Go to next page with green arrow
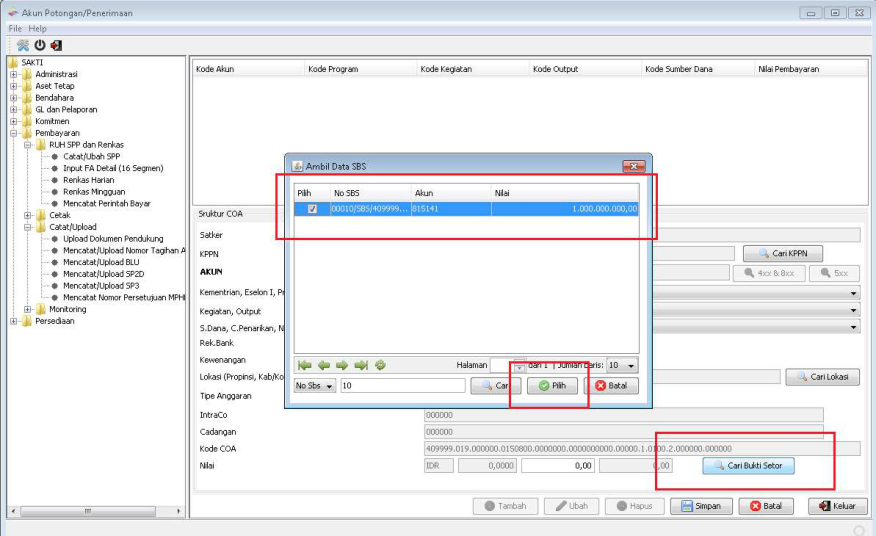Screen dimensions: 876x536 [x=341, y=366]
